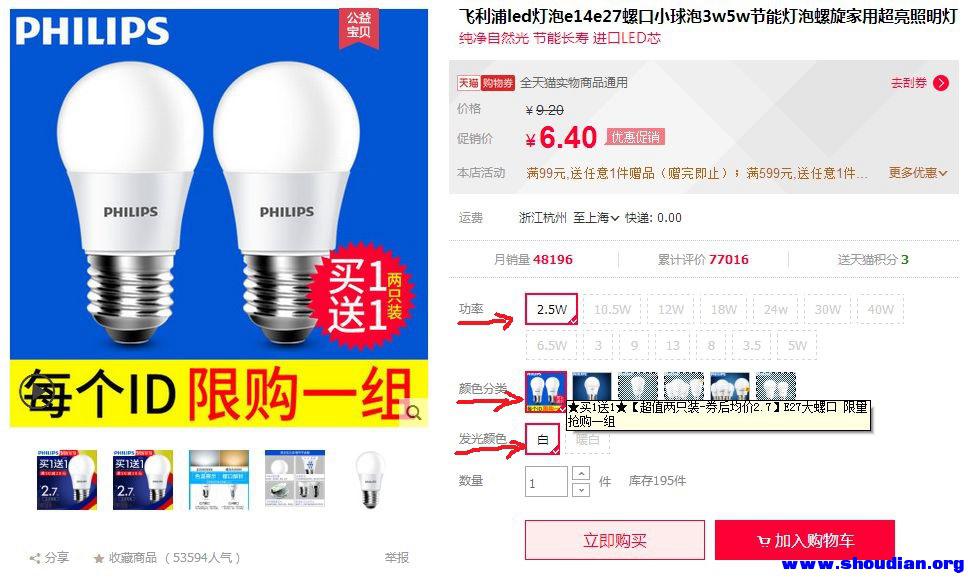968x578 pixels.
Task: Click the 举报 report link
Action: 396,558
